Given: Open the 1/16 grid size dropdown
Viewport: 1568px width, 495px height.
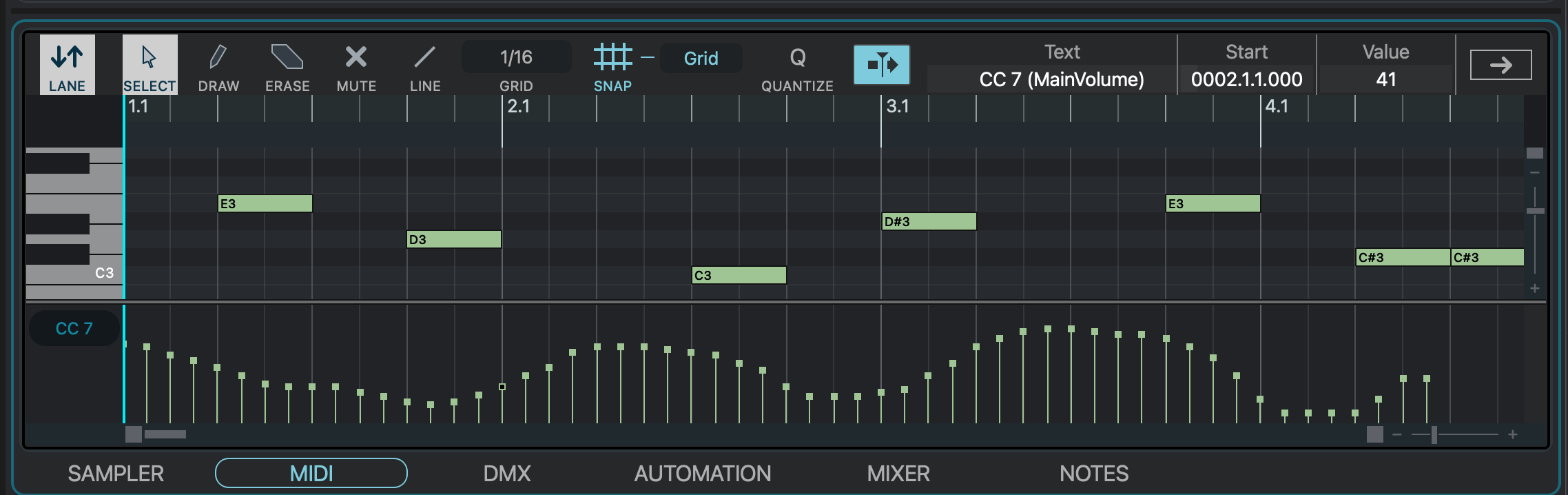Looking at the screenshot, I should pyautogui.click(x=516, y=57).
